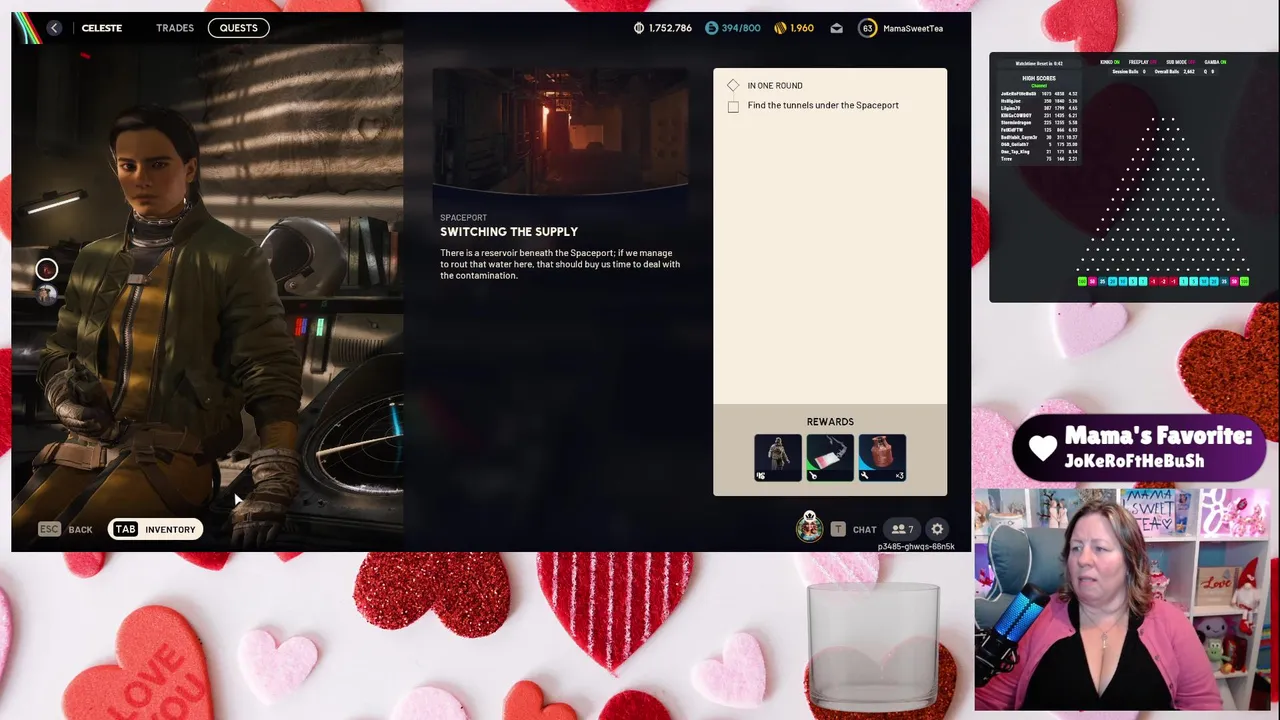
Task: Click the BACK button
Action: 80,530
